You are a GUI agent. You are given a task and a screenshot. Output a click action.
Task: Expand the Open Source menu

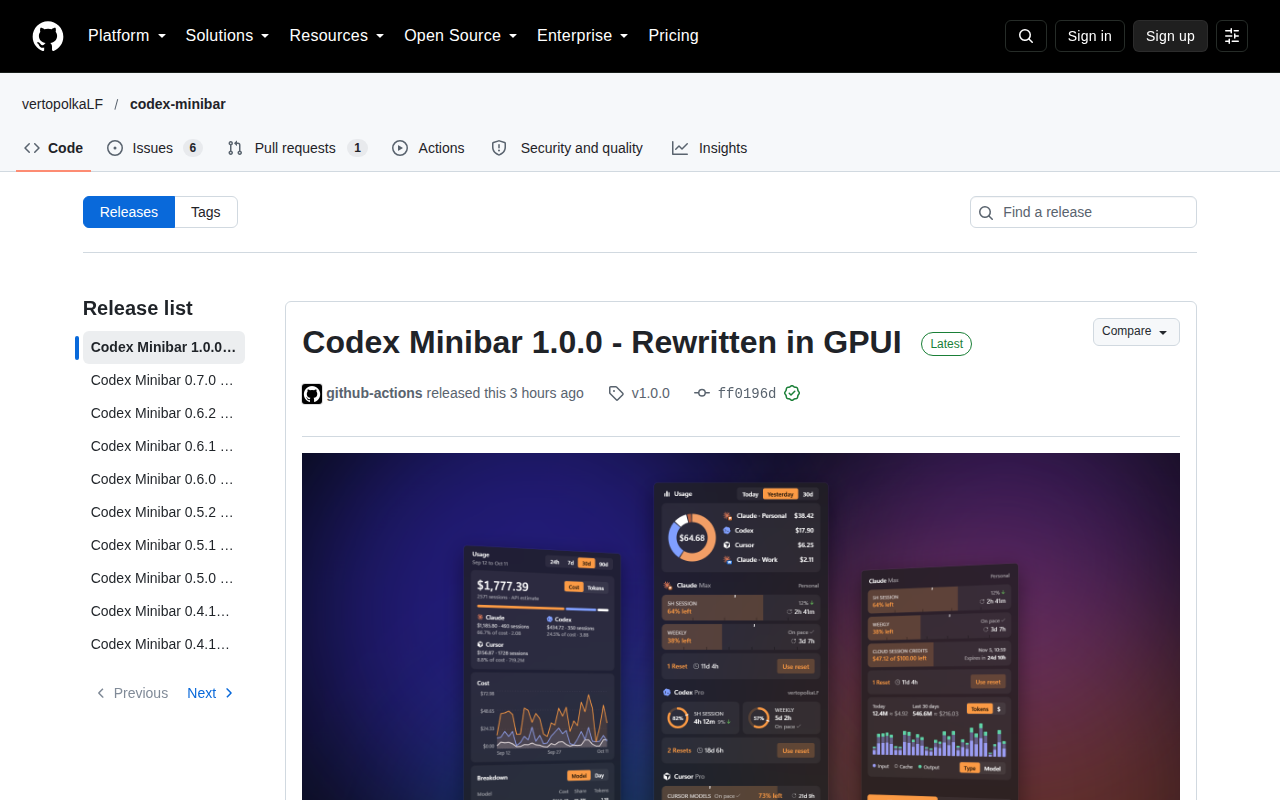point(460,36)
